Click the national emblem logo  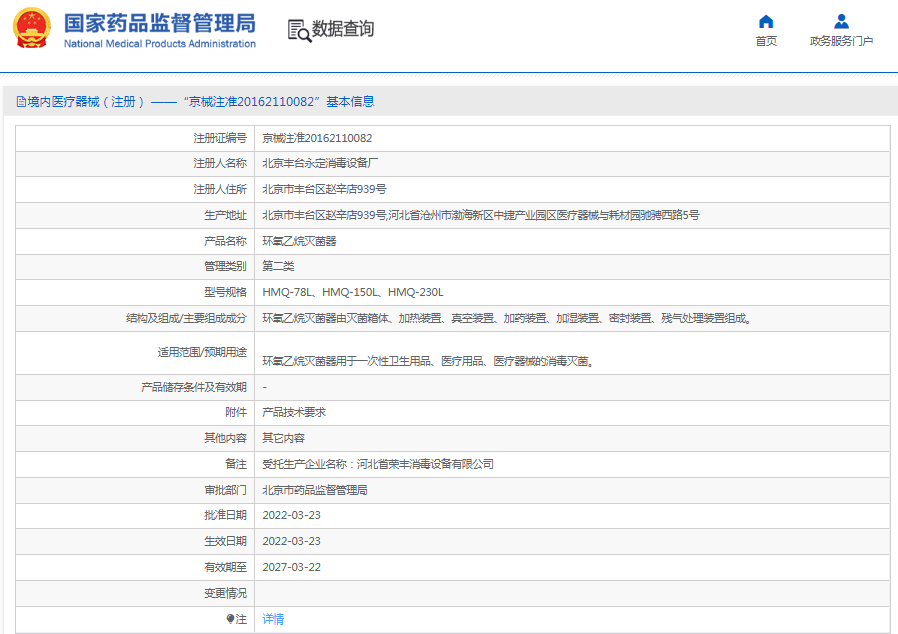coord(32,27)
